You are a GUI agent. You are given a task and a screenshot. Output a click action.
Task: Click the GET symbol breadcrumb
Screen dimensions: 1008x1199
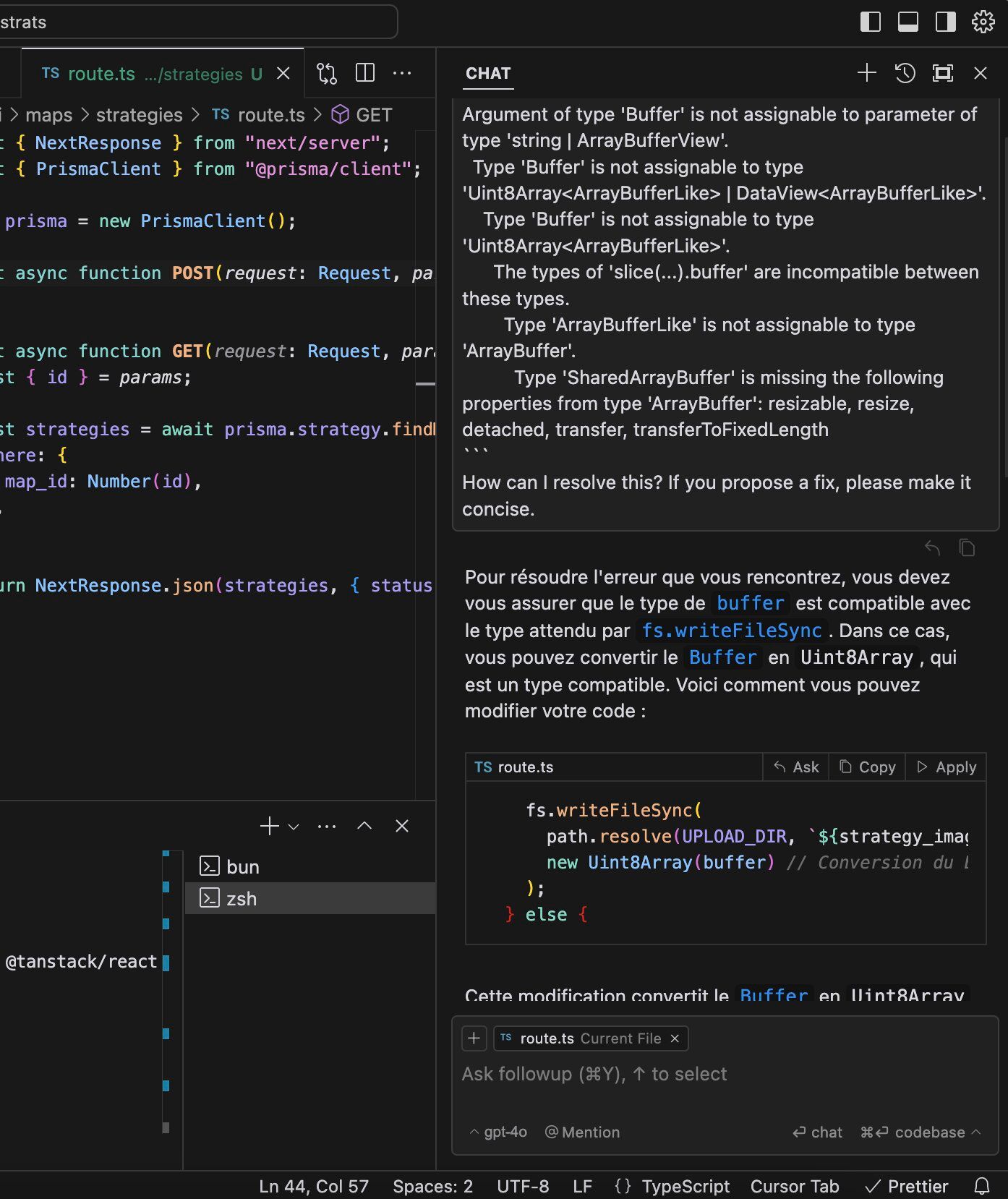[x=362, y=115]
